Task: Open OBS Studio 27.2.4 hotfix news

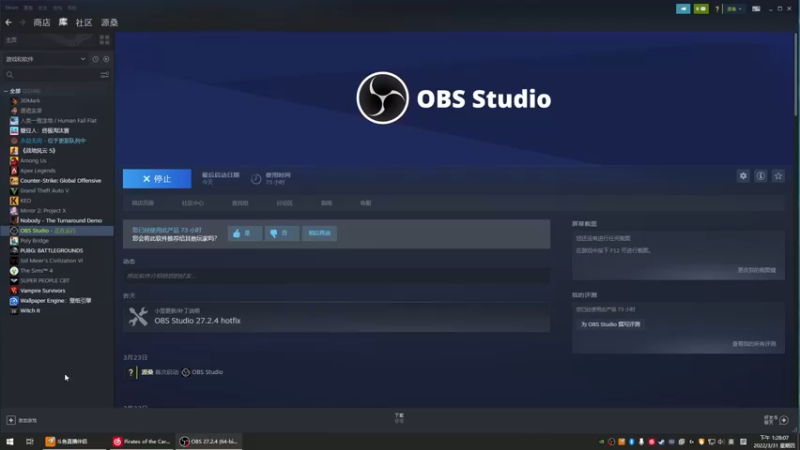Action: tap(197, 320)
